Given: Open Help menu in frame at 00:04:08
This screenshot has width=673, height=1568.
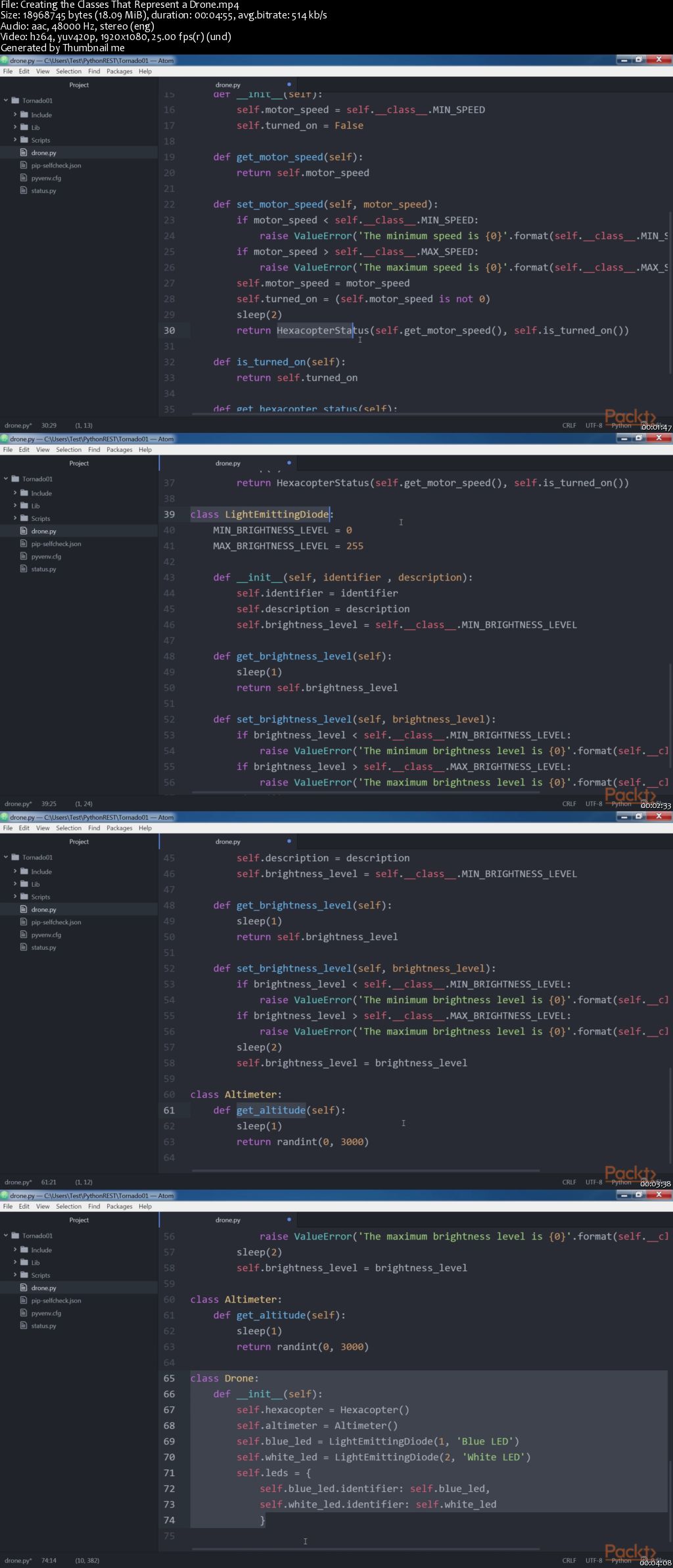Looking at the screenshot, I should coord(145,1207).
